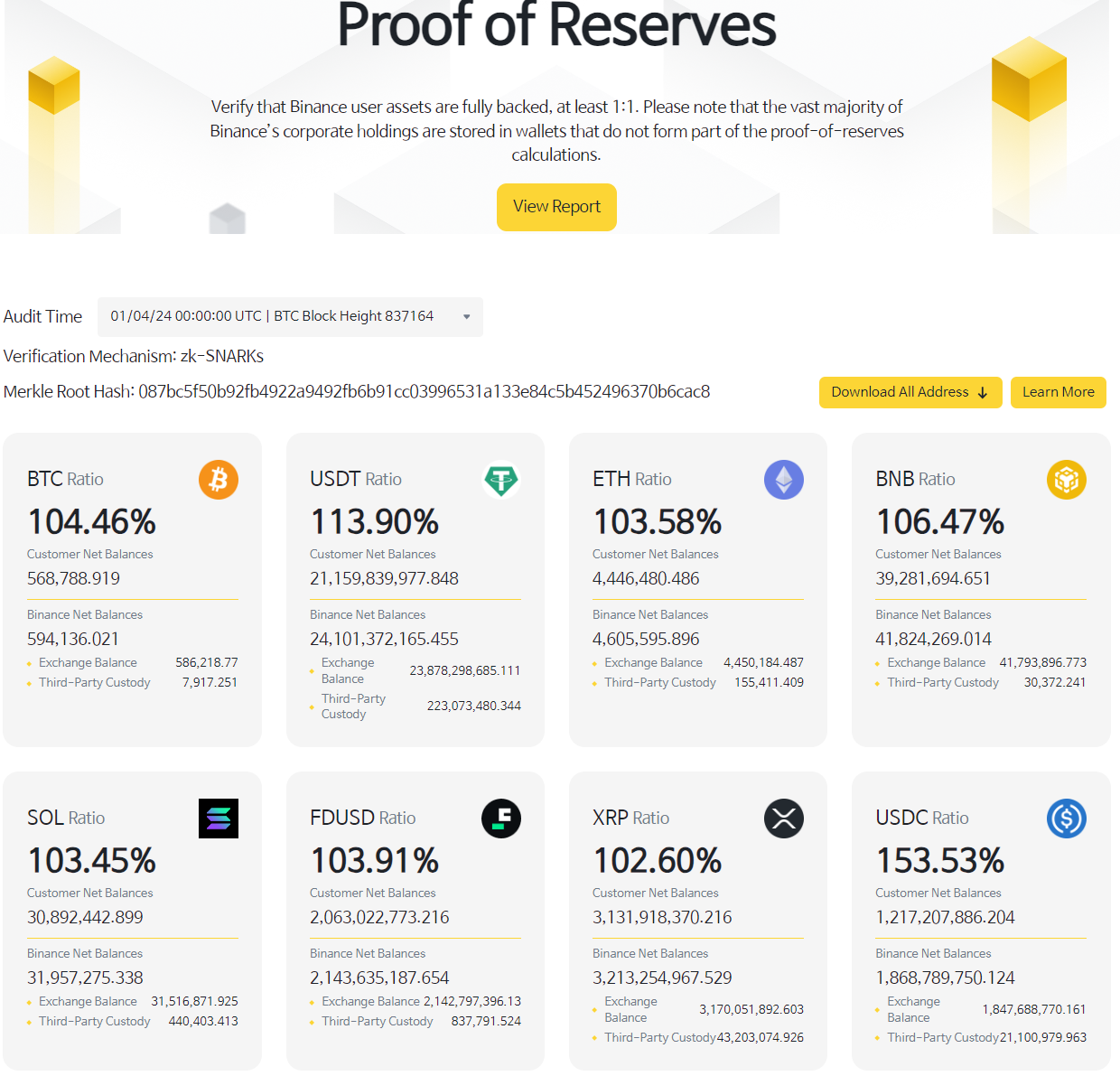Click ETH custody value 155,411.409
The image size is (1120, 1076).
click(x=769, y=682)
